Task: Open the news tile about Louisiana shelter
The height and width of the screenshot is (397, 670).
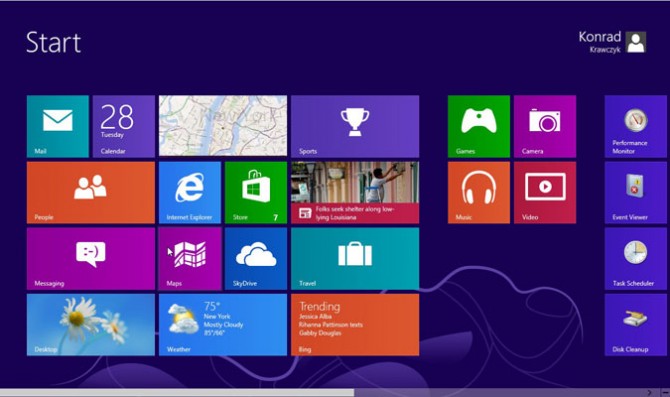Action: click(355, 193)
